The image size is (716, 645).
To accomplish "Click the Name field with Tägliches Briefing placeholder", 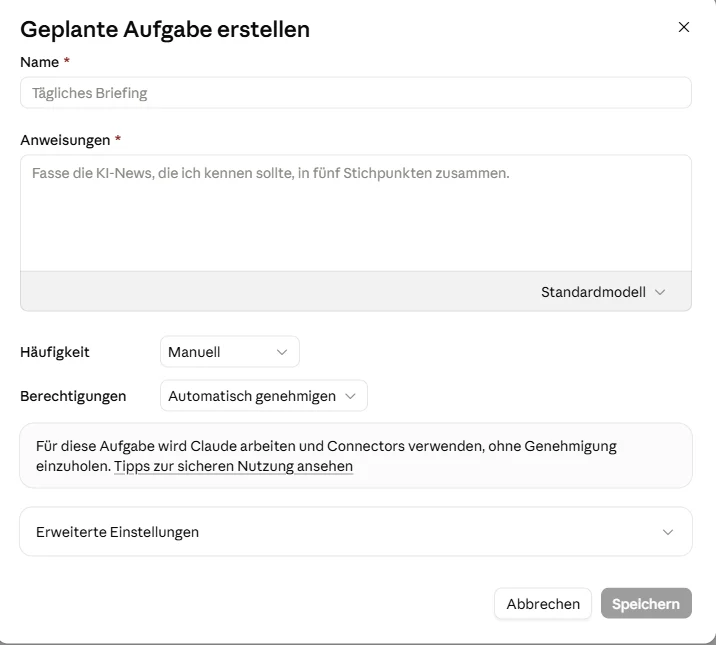I will click(x=356, y=93).
